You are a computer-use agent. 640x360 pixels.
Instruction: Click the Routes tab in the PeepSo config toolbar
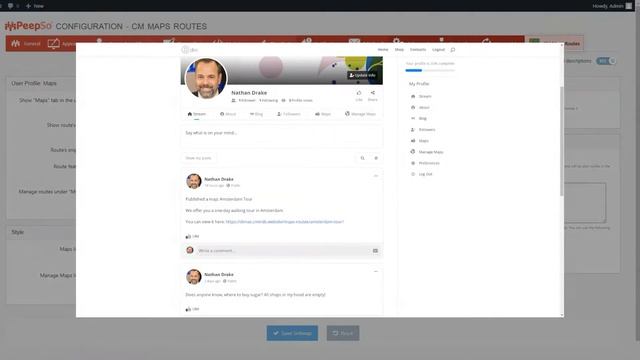coord(554,43)
